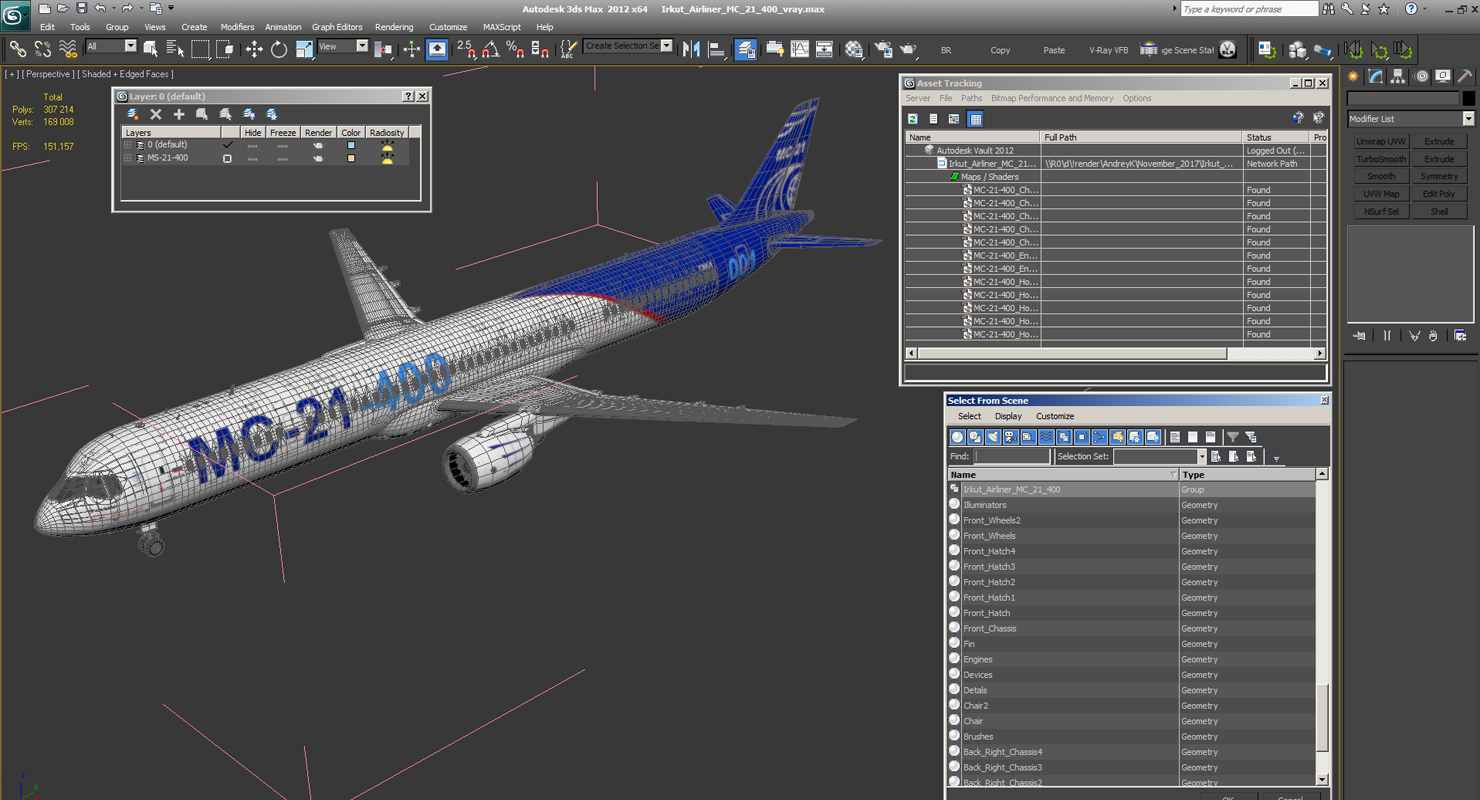The height and width of the screenshot is (800, 1480).
Task: Open Paths menu in Asset Tracking
Action: (972, 98)
